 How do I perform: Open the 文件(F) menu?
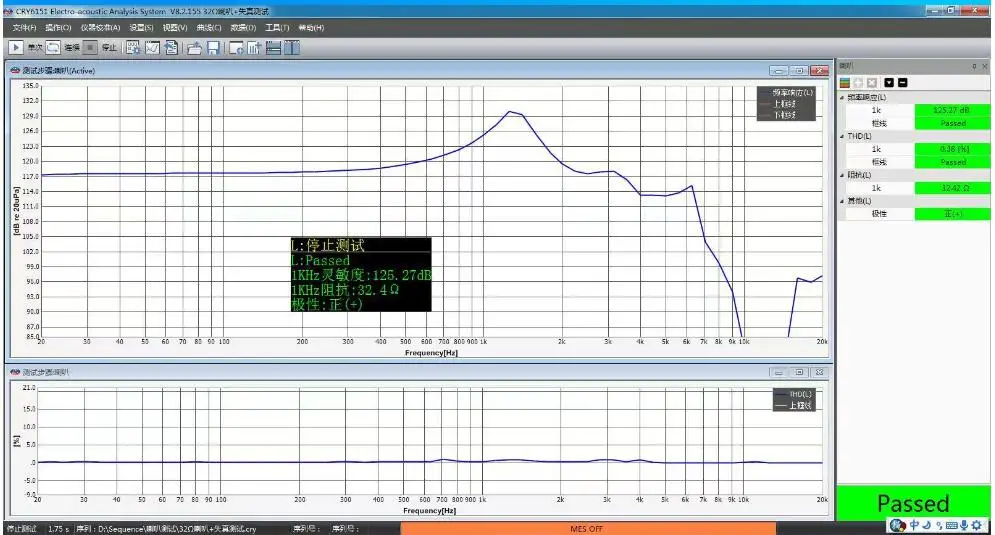[x=24, y=27]
